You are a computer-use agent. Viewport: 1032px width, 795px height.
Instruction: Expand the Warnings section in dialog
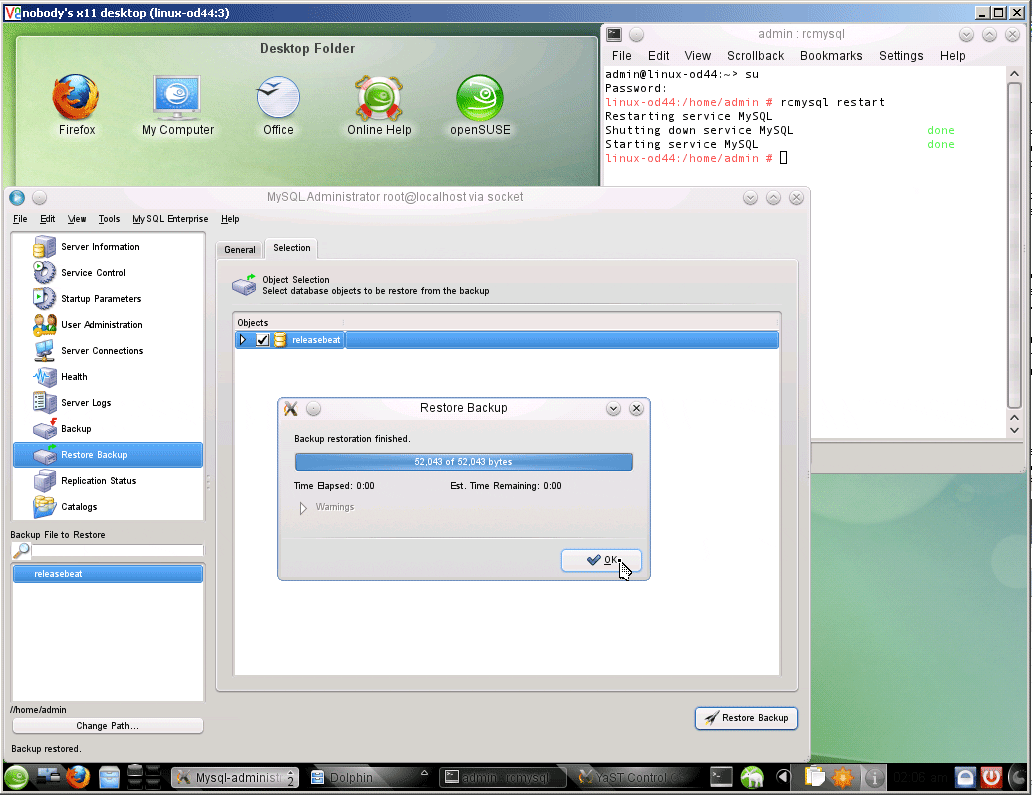pyautogui.click(x=303, y=507)
